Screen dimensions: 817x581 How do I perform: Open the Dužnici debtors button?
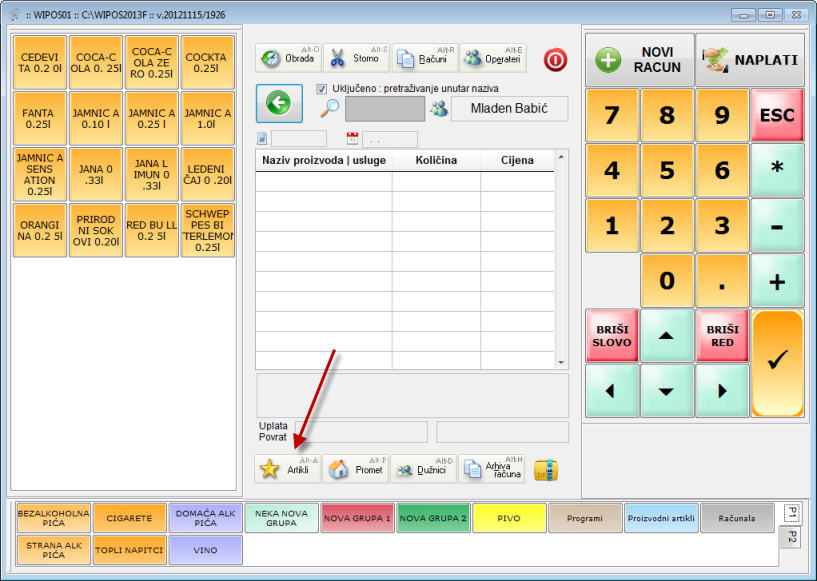(423, 468)
